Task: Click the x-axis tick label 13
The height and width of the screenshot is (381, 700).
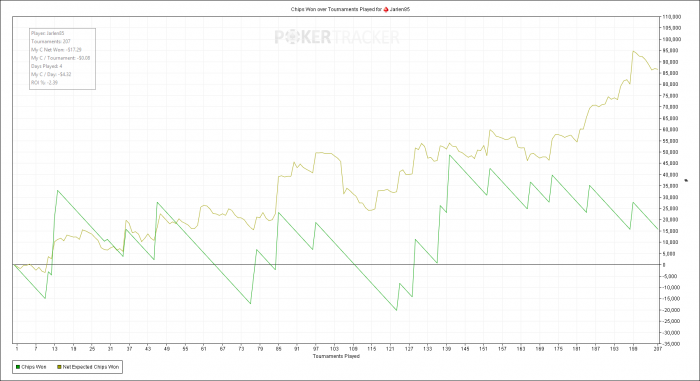Action: [x=55, y=349]
